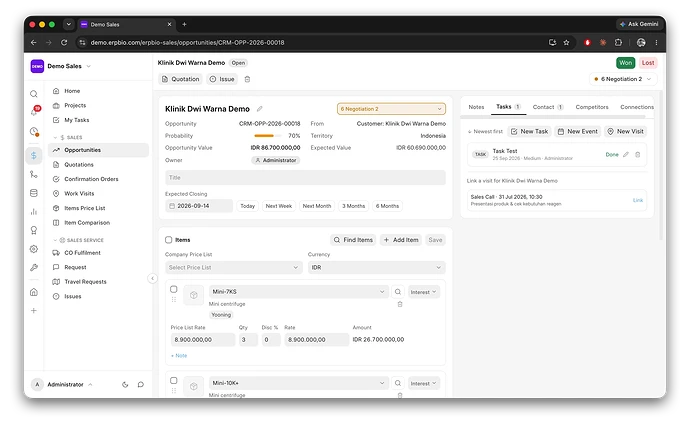The height and width of the screenshot is (429, 690).
Task: Switch to the Notes tab
Action: 476,107
